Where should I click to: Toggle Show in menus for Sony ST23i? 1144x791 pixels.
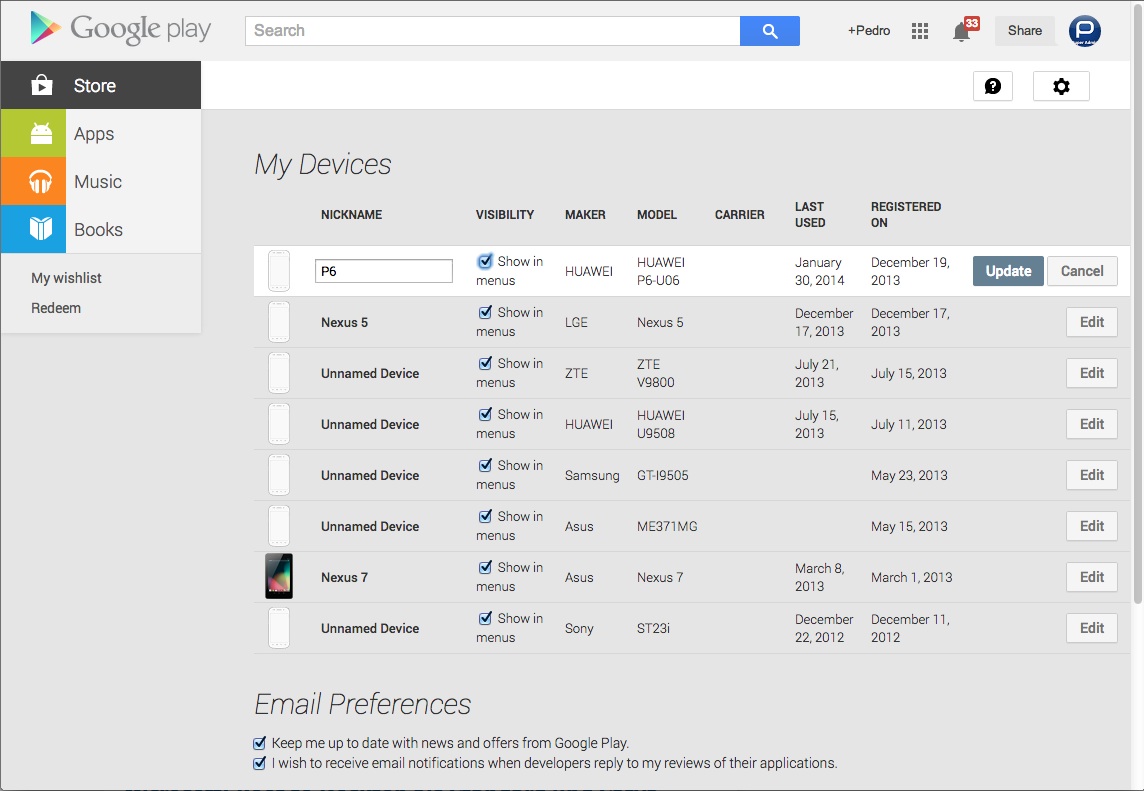pyautogui.click(x=485, y=618)
